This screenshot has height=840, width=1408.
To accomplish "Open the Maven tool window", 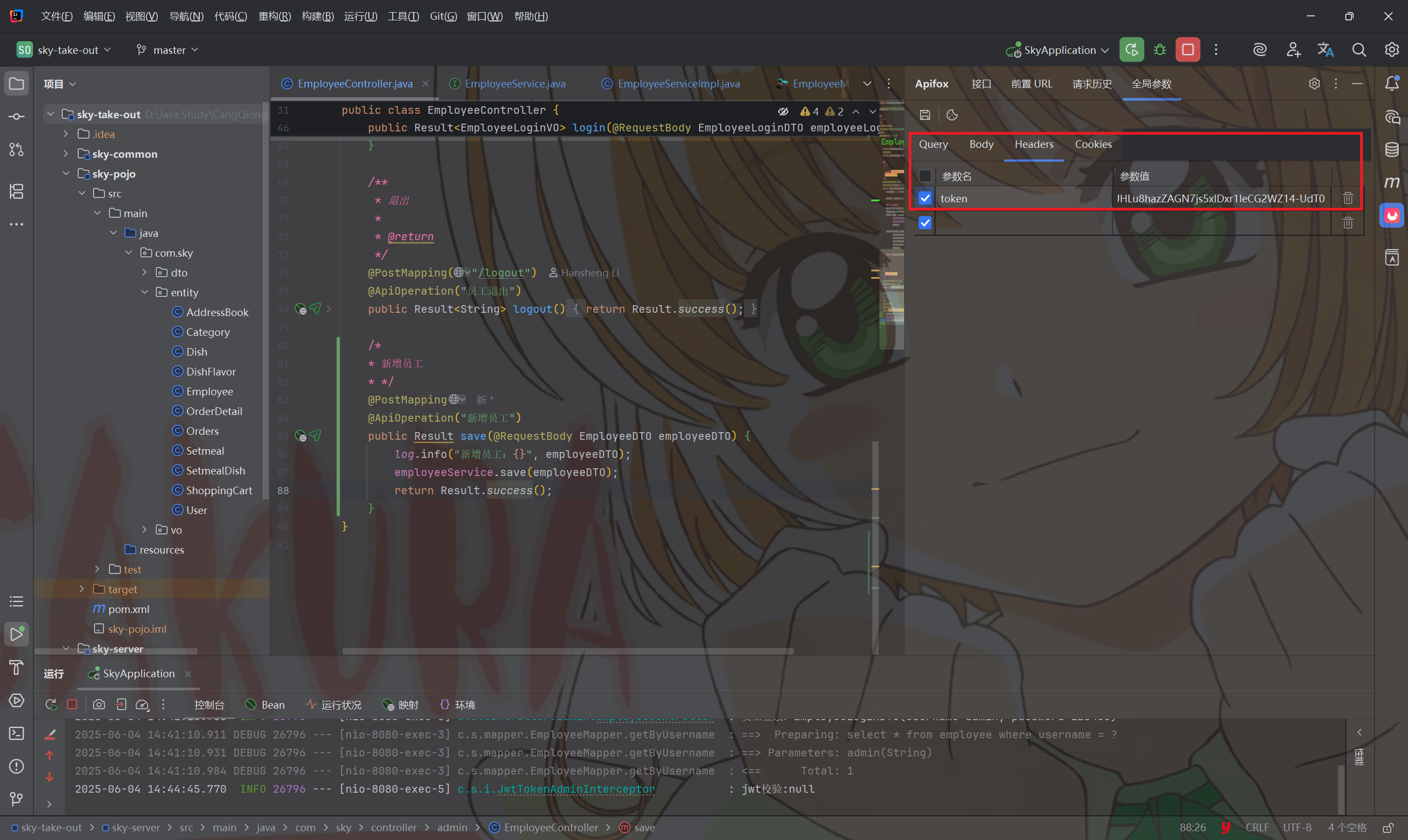I will (x=1391, y=183).
